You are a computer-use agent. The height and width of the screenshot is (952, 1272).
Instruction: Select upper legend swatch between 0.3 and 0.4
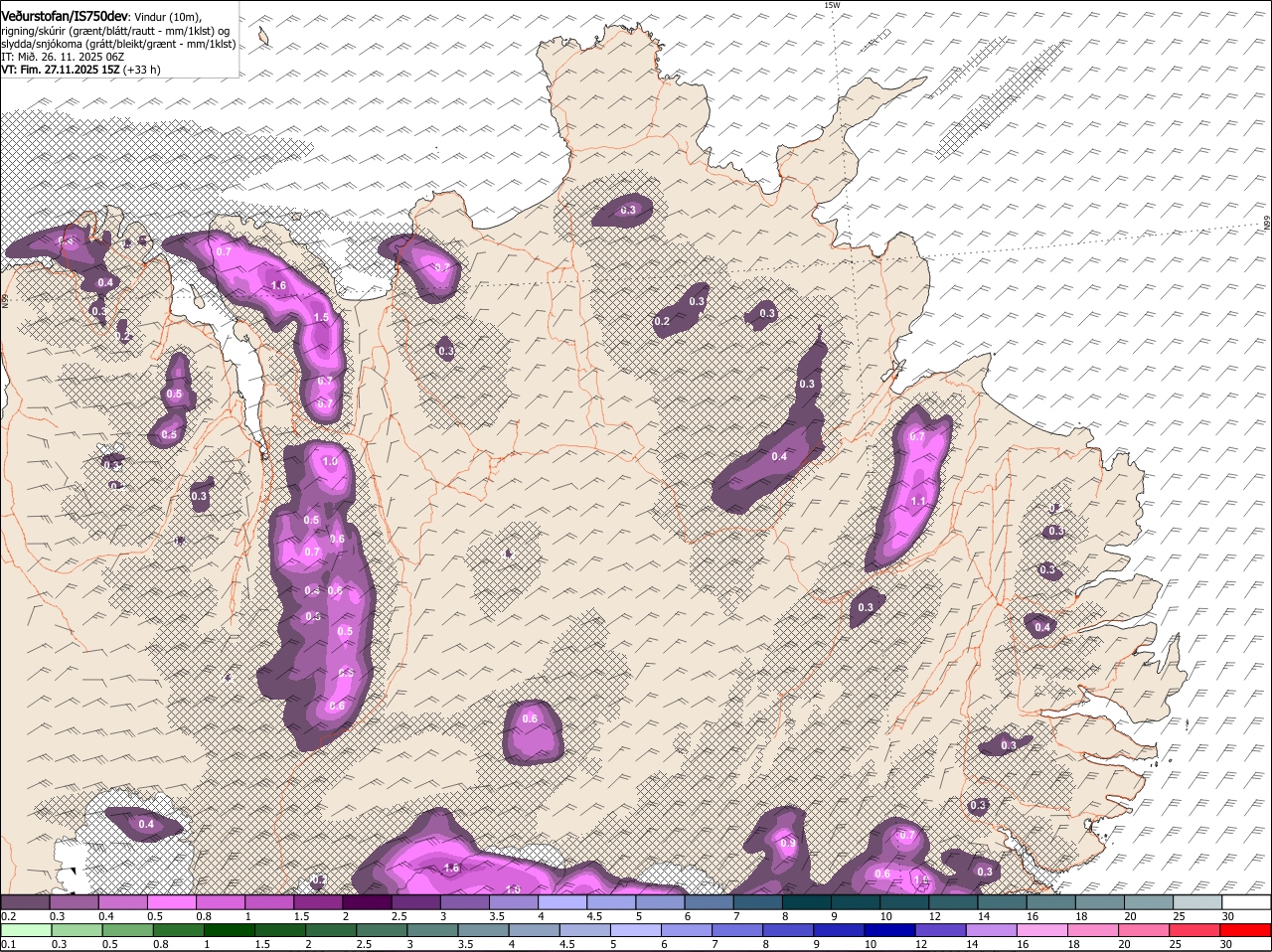point(74,902)
